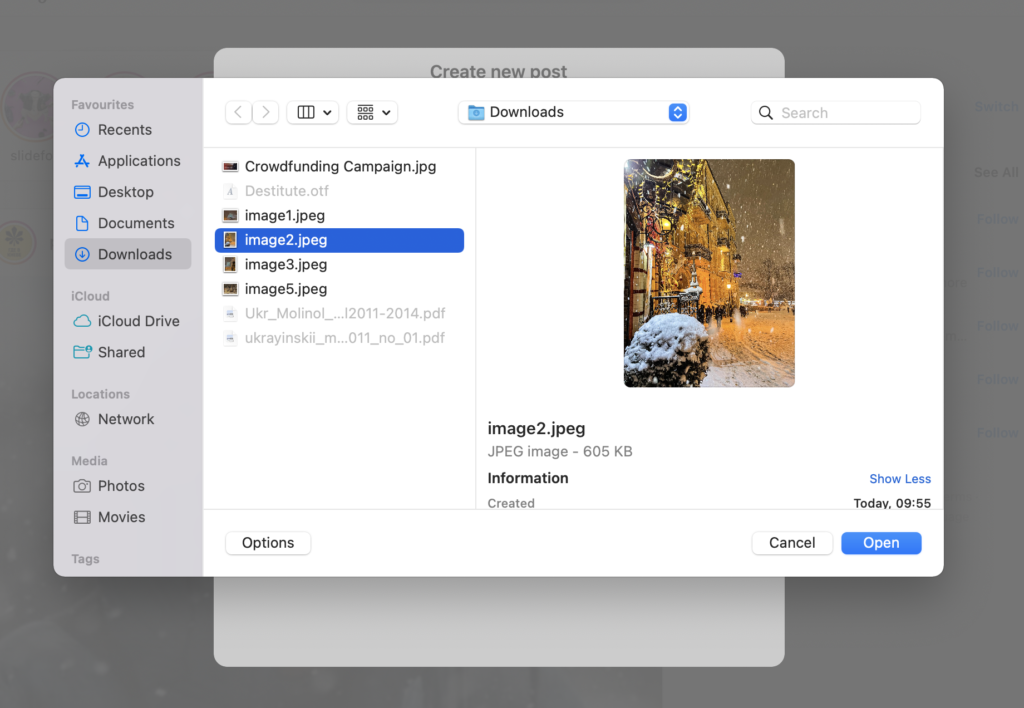Click the Photos camera icon
The image size is (1024, 708).
(82, 486)
